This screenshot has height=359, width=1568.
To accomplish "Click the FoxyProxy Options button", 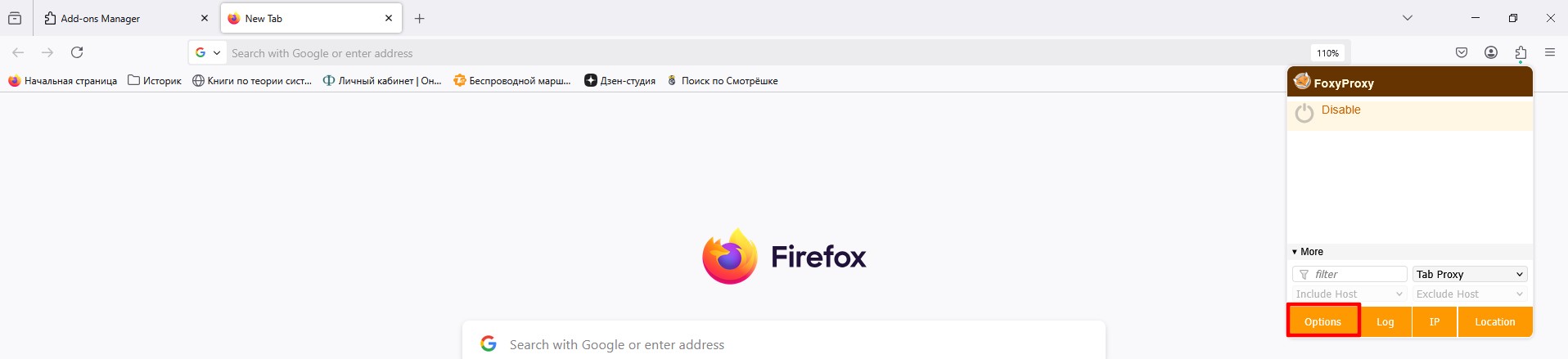I will point(1322,321).
